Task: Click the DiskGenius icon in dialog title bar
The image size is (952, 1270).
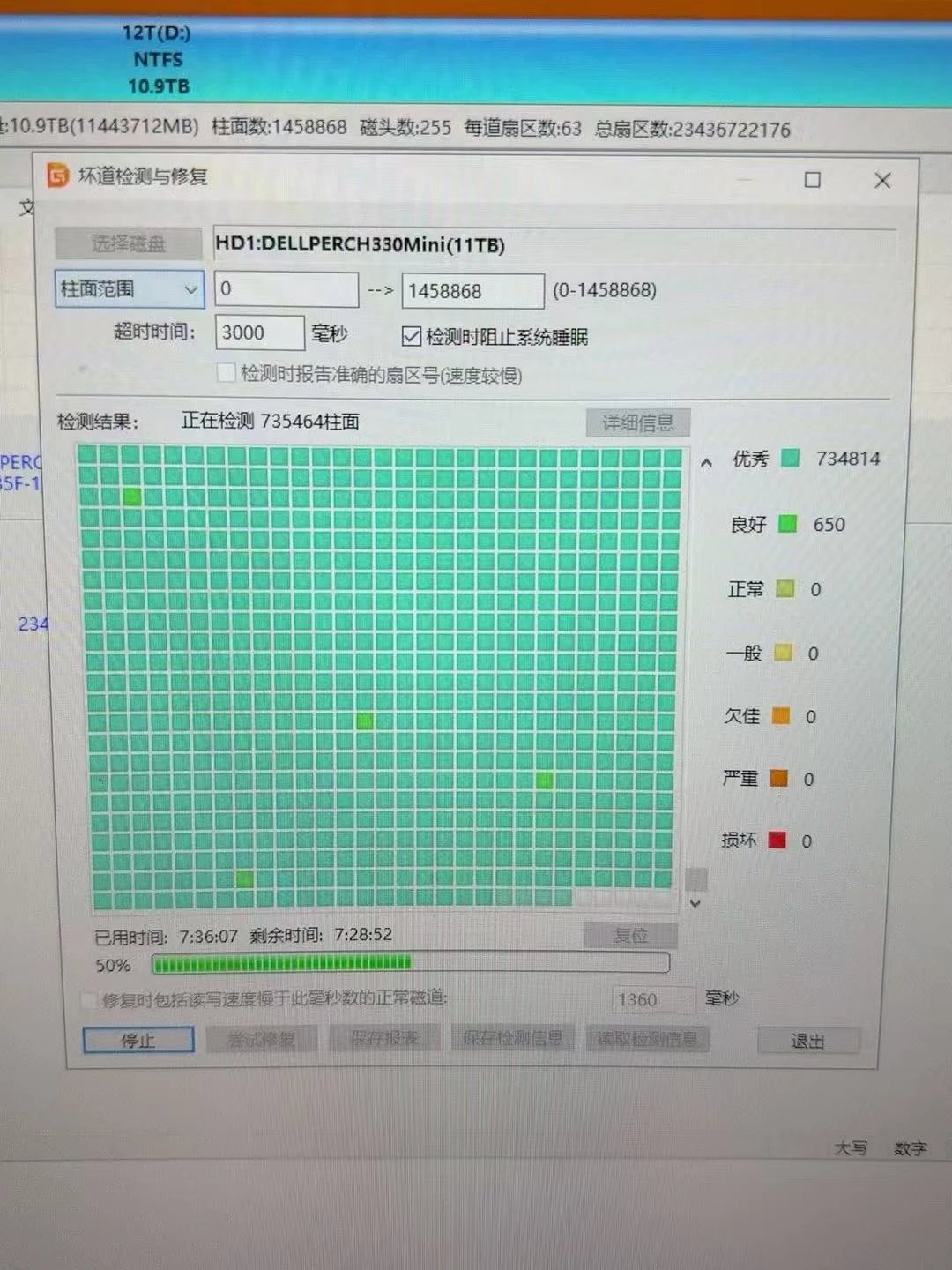Action: (x=58, y=176)
